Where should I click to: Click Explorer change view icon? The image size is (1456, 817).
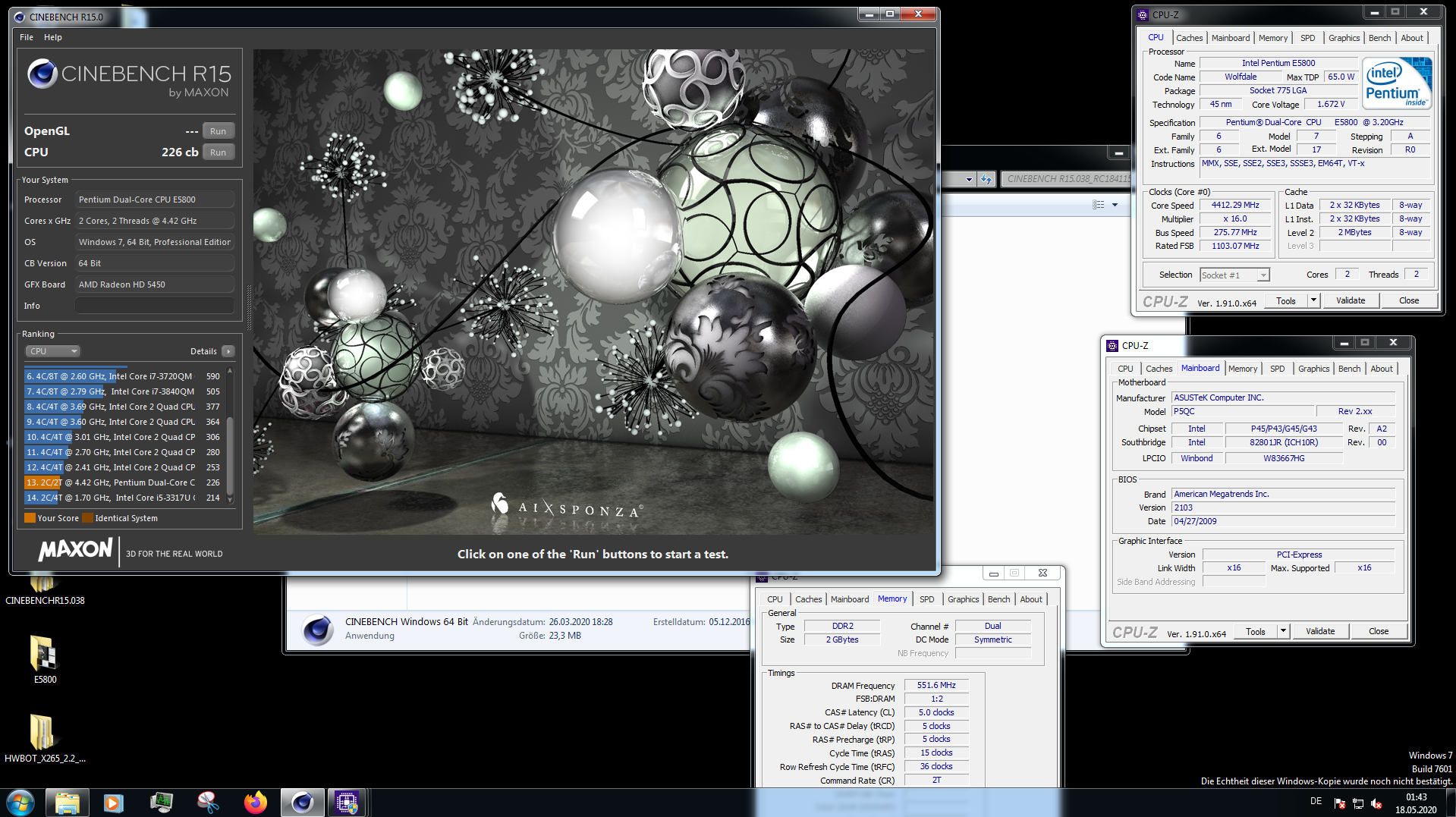(x=1098, y=205)
